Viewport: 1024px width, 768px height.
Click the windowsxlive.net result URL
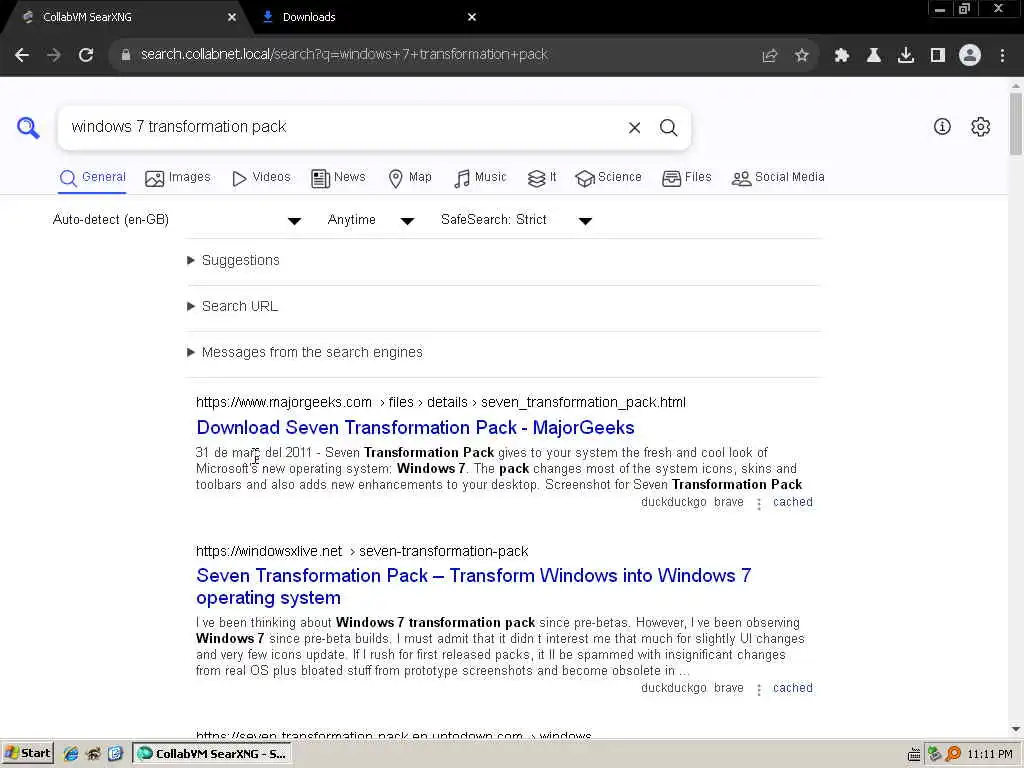pos(362,551)
